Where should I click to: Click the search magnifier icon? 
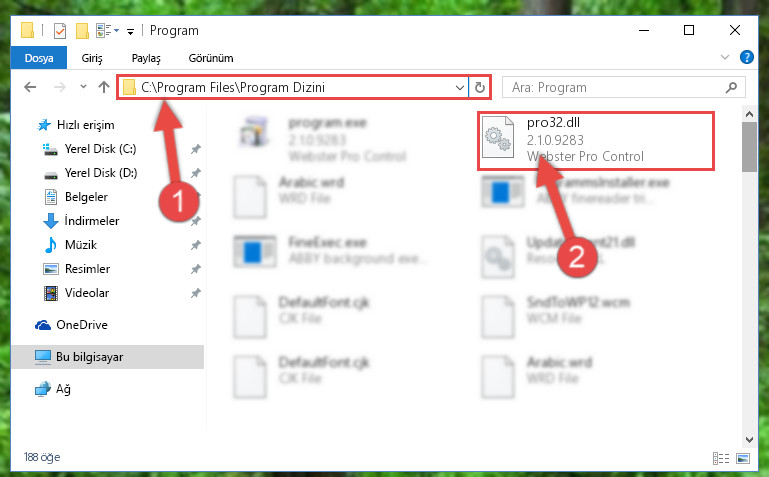[731, 87]
